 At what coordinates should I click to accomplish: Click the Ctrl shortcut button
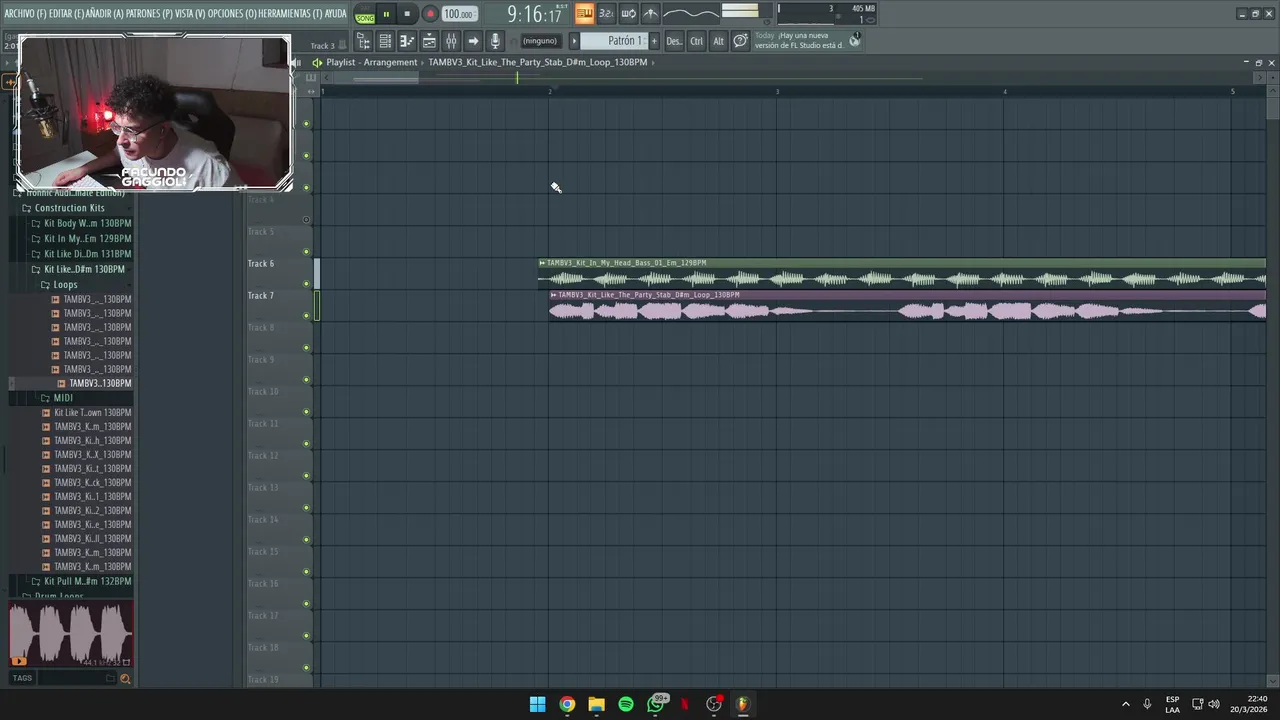click(x=696, y=41)
